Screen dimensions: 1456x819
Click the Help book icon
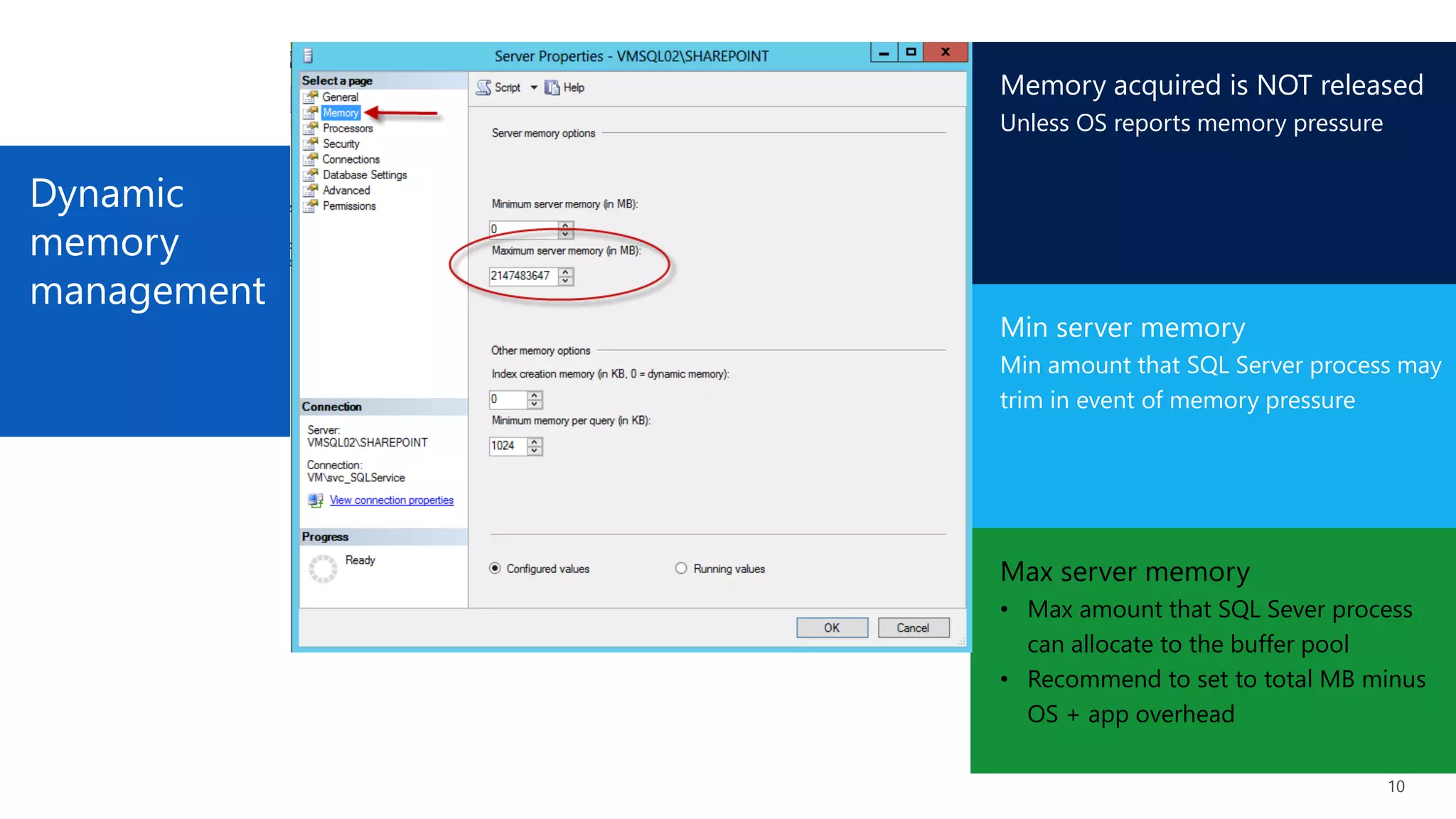pyautogui.click(x=552, y=87)
